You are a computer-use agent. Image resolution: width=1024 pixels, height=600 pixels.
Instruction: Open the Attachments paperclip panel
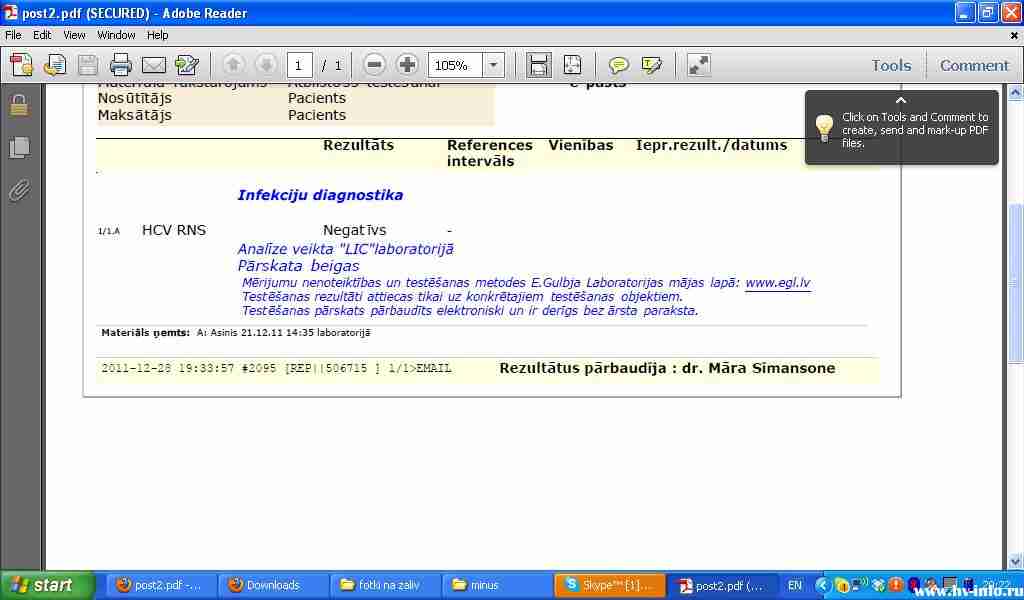(20, 191)
